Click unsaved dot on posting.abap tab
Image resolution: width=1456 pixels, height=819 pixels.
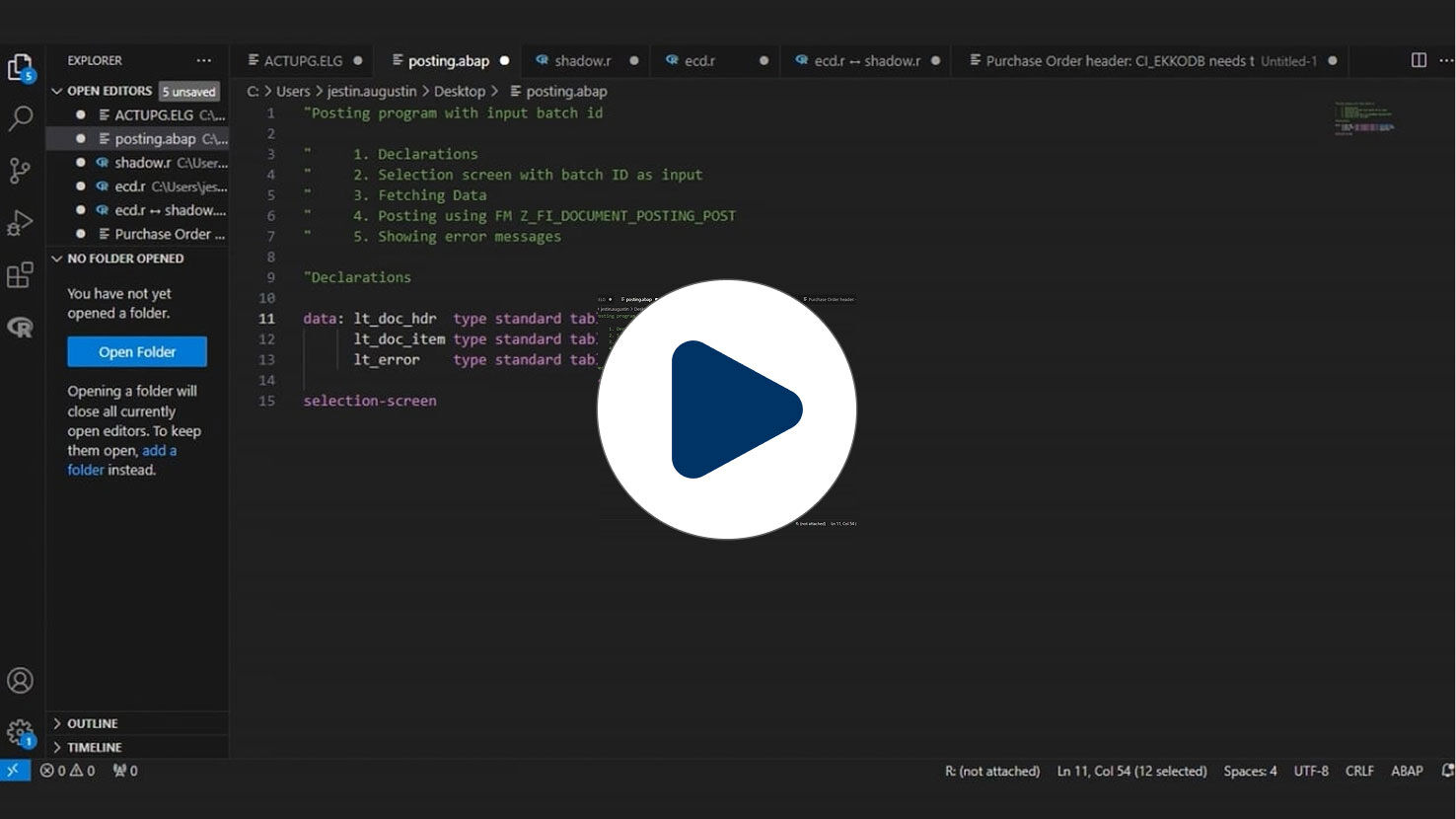(504, 60)
